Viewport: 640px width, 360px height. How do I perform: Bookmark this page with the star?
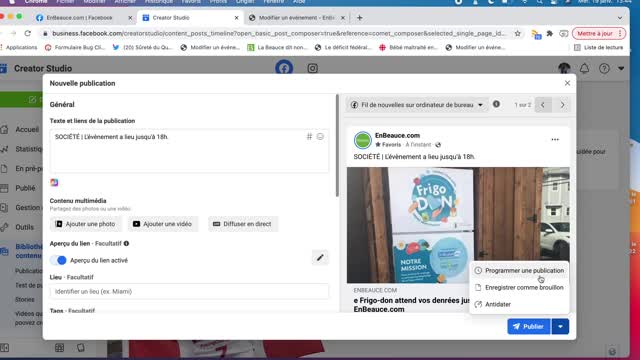[518, 33]
